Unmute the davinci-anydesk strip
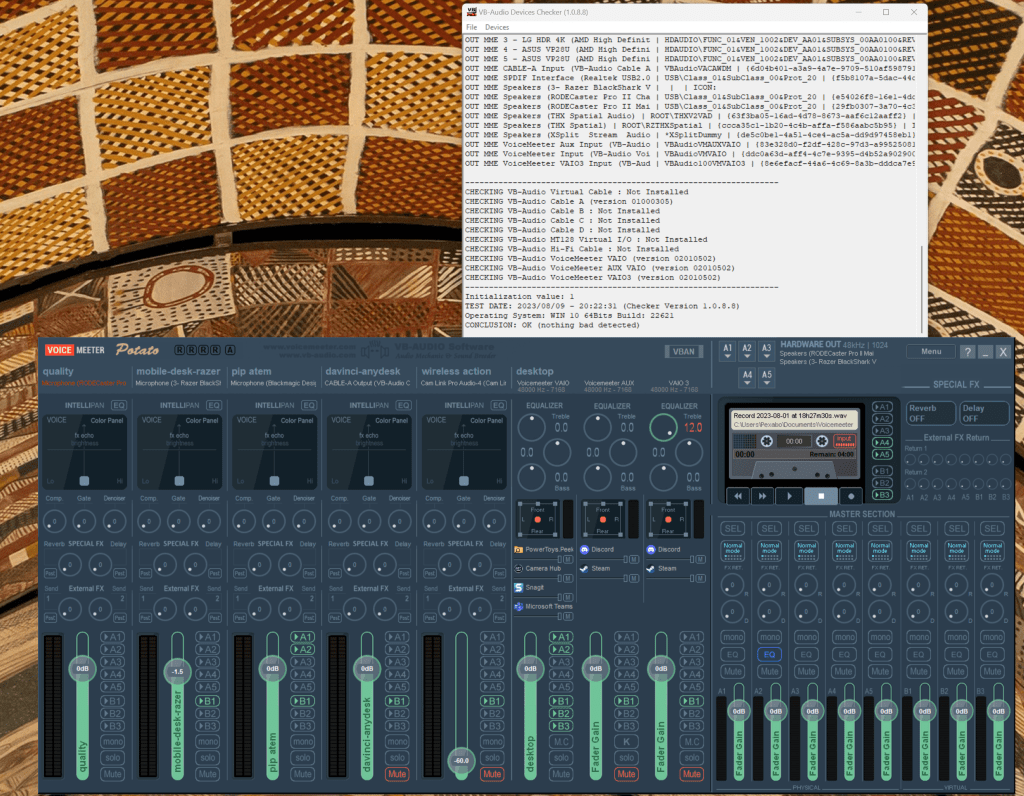Image resolution: width=1024 pixels, height=796 pixels. (x=396, y=774)
